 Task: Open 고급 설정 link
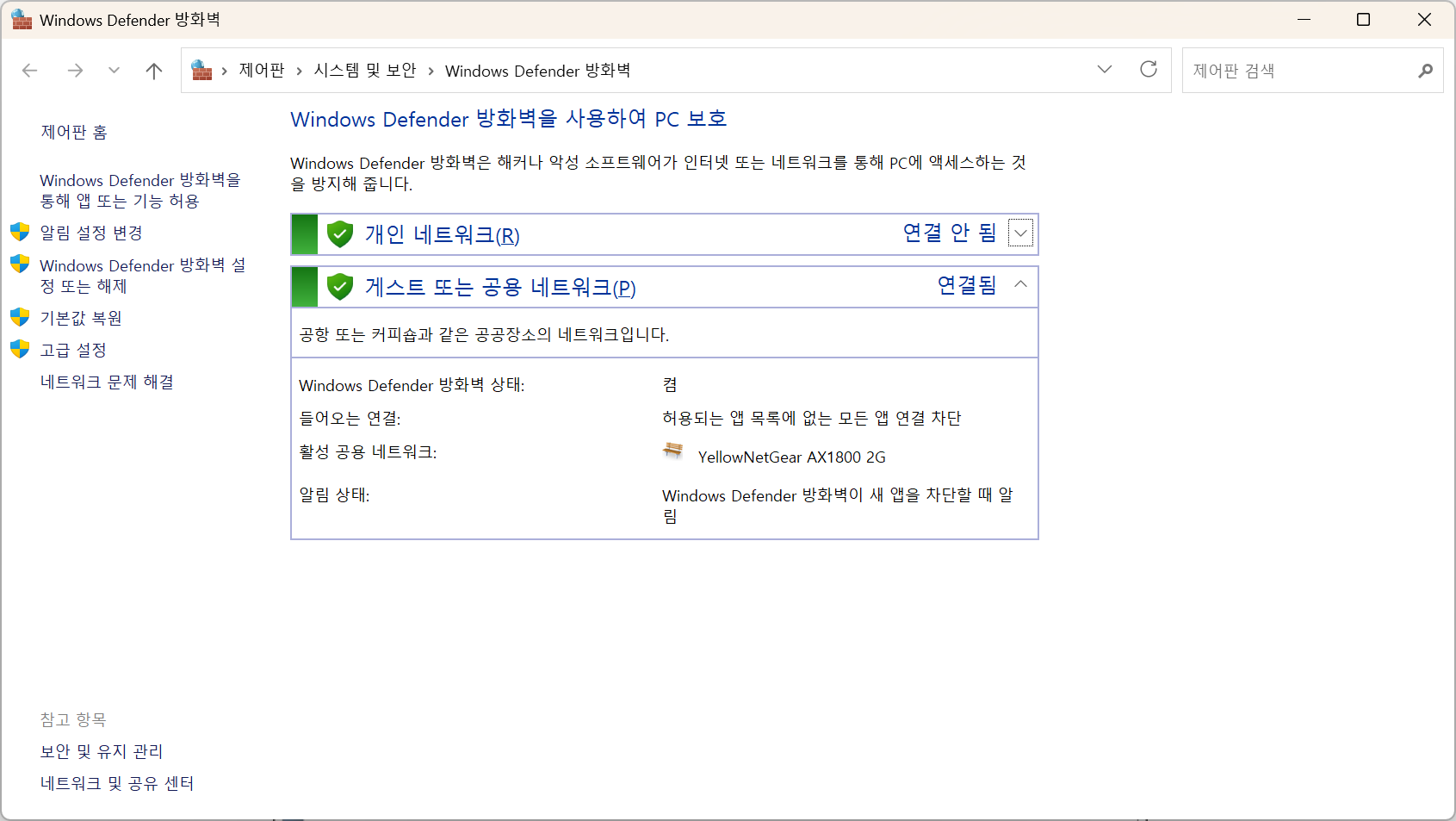pos(73,350)
